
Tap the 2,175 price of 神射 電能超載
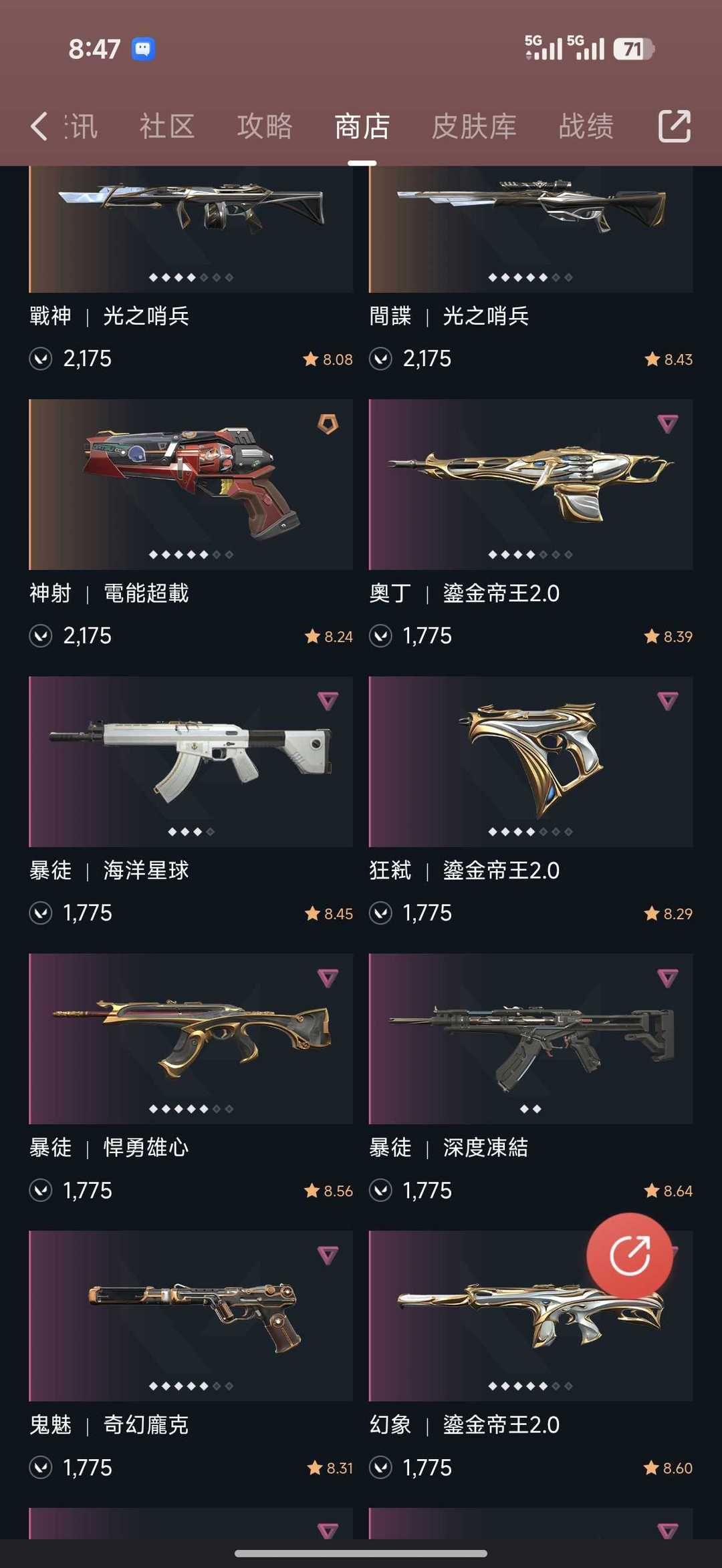pos(87,636)
